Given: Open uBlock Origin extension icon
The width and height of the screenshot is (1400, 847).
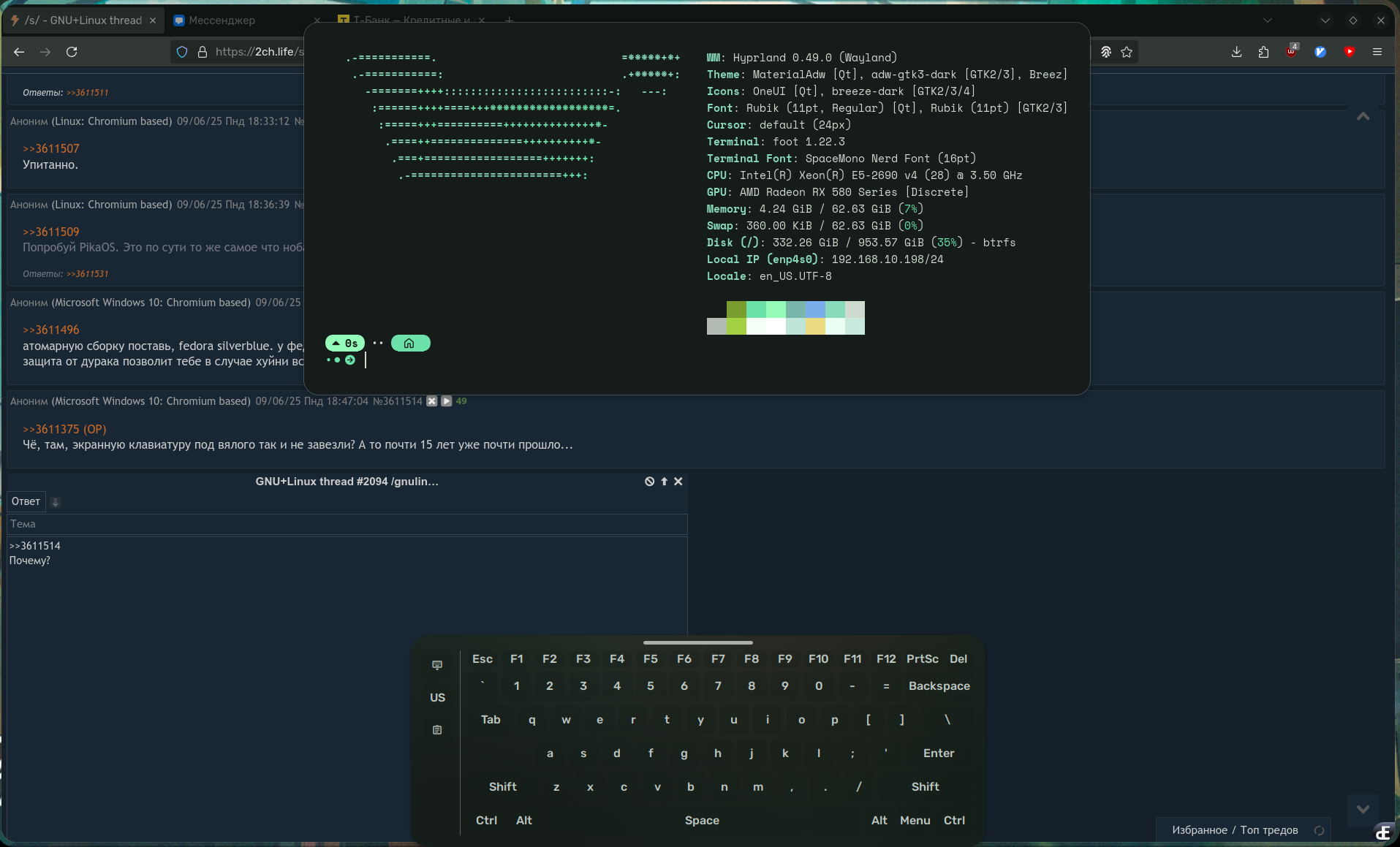Looking at the screenshot, I should pos(1292,51).
